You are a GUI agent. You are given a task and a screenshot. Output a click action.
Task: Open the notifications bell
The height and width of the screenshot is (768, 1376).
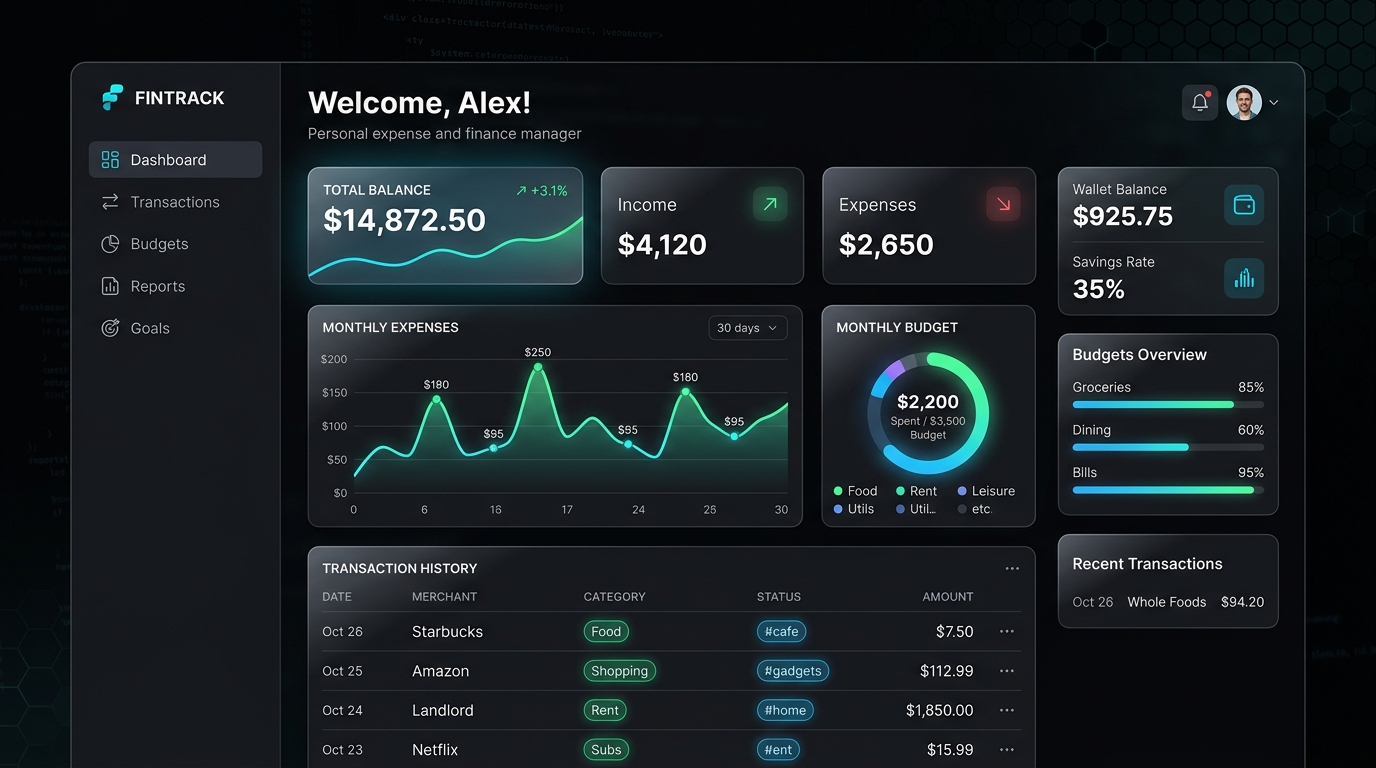[1200, 102]
